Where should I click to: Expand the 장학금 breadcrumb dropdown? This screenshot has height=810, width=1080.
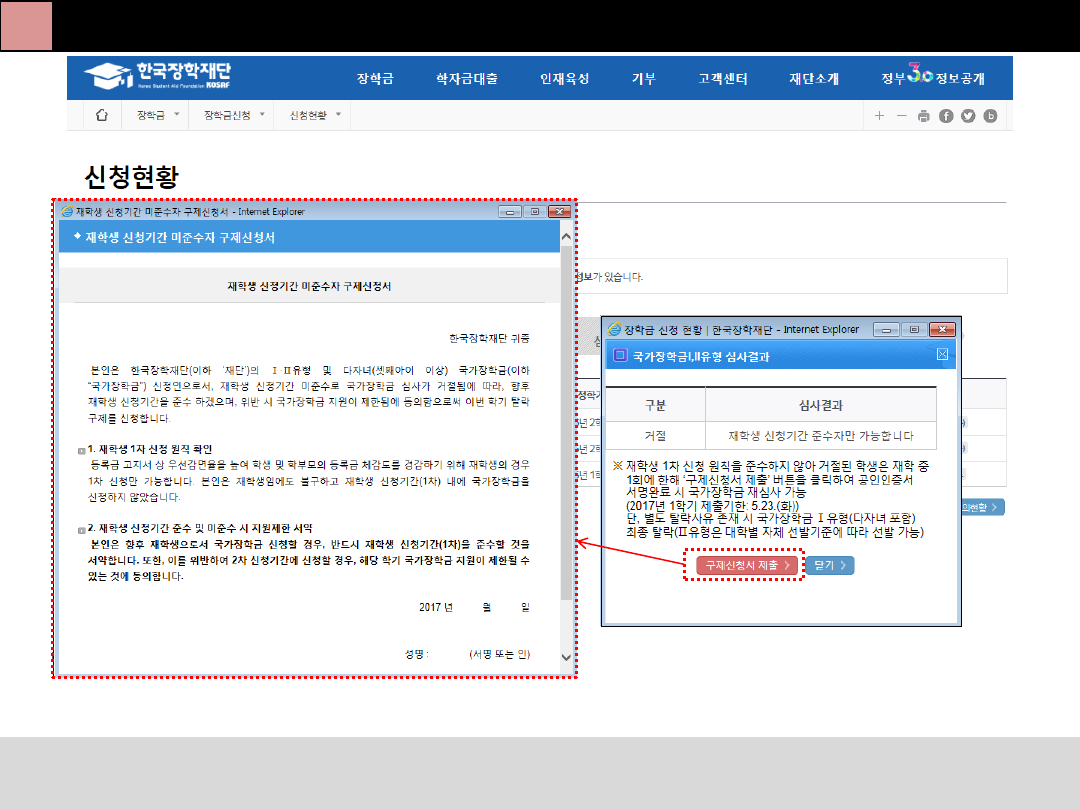pyautogui.click(x=158, y=116)
